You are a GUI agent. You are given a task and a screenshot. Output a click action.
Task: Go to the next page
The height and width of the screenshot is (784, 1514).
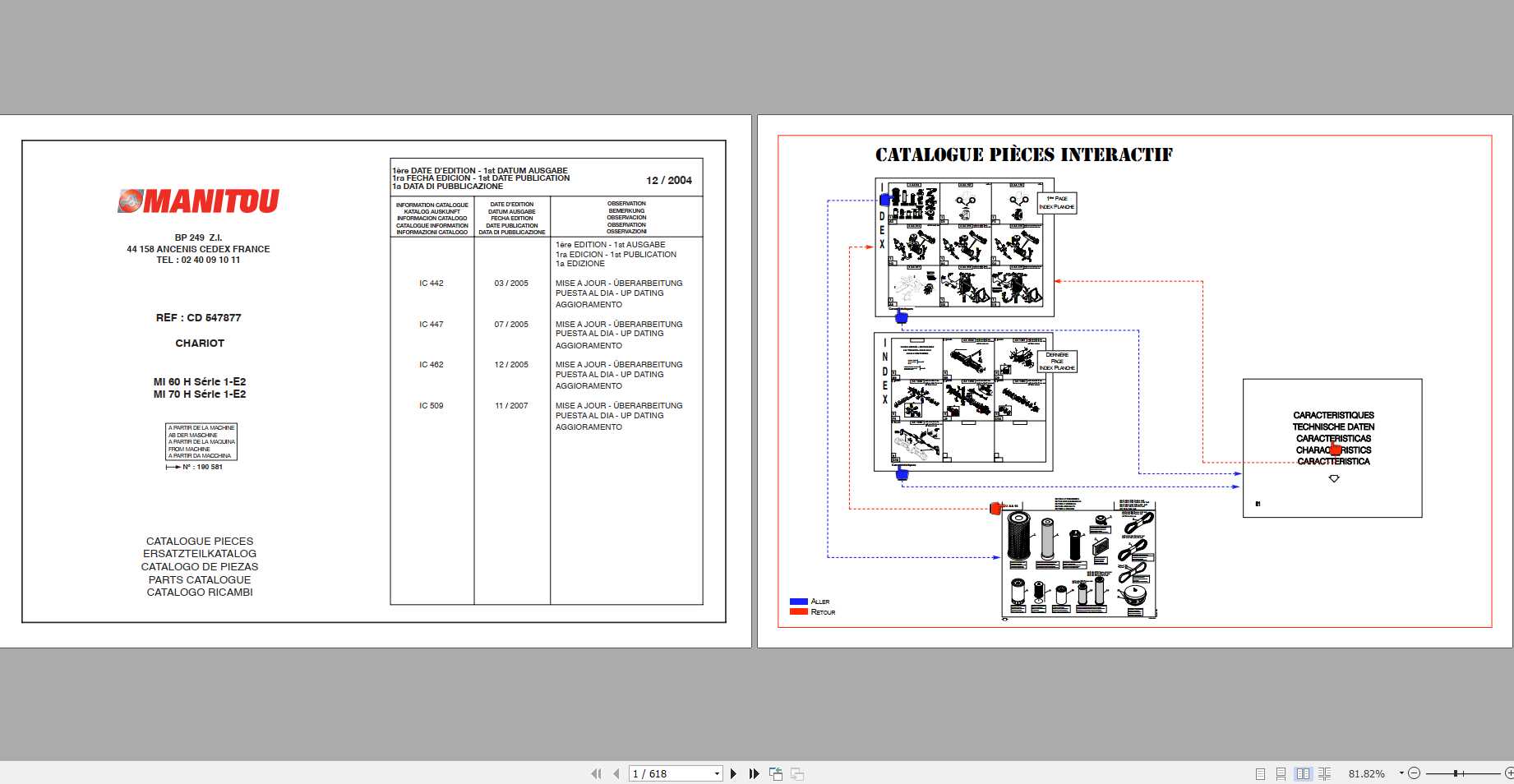(733, 773)
